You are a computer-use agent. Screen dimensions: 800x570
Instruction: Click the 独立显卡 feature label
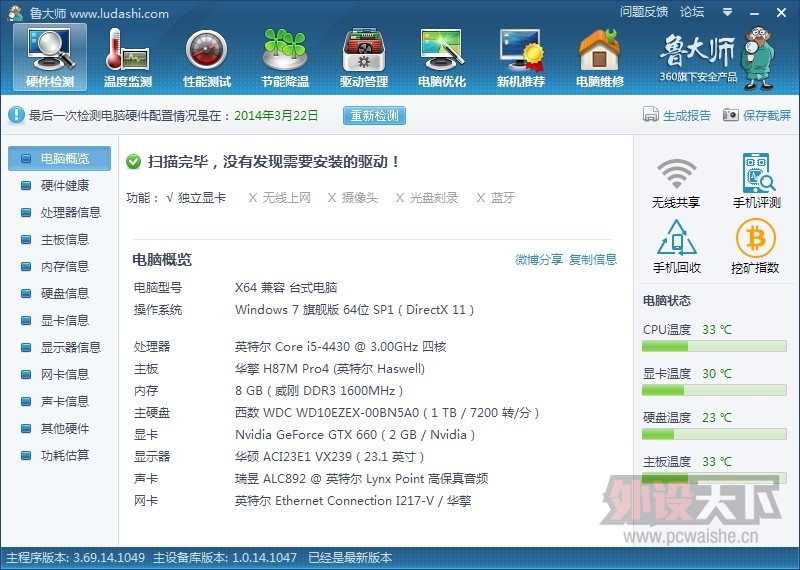(201, 197)
